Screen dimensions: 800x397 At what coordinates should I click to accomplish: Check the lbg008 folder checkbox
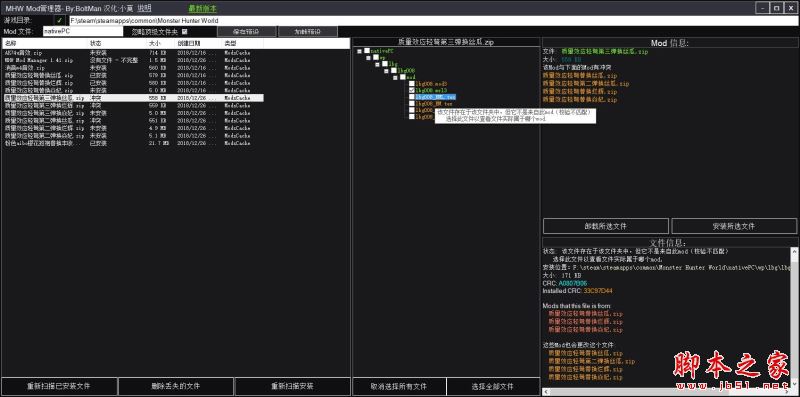[x=394, y=70]
